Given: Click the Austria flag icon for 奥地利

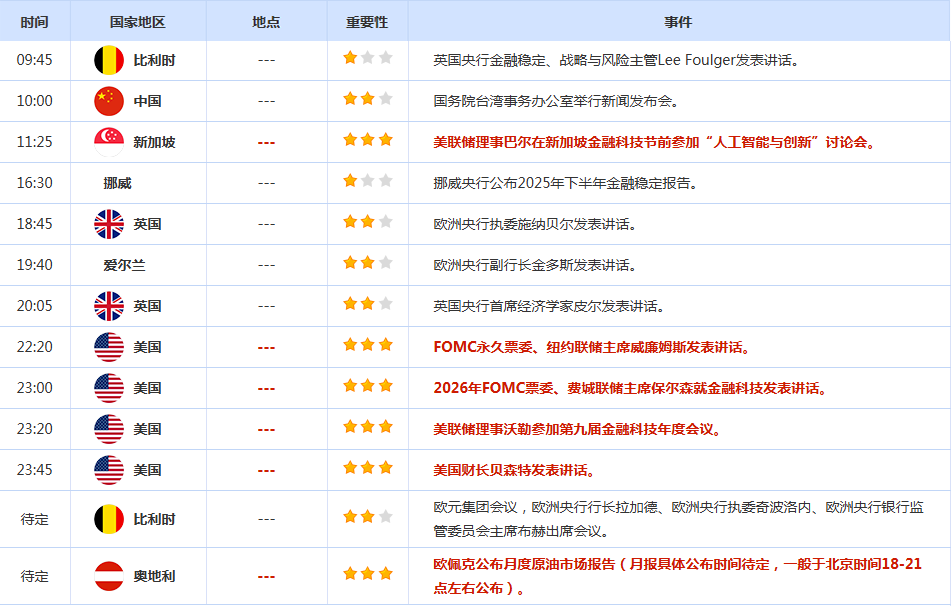Looking at the screenshot, I should (109, 576).
